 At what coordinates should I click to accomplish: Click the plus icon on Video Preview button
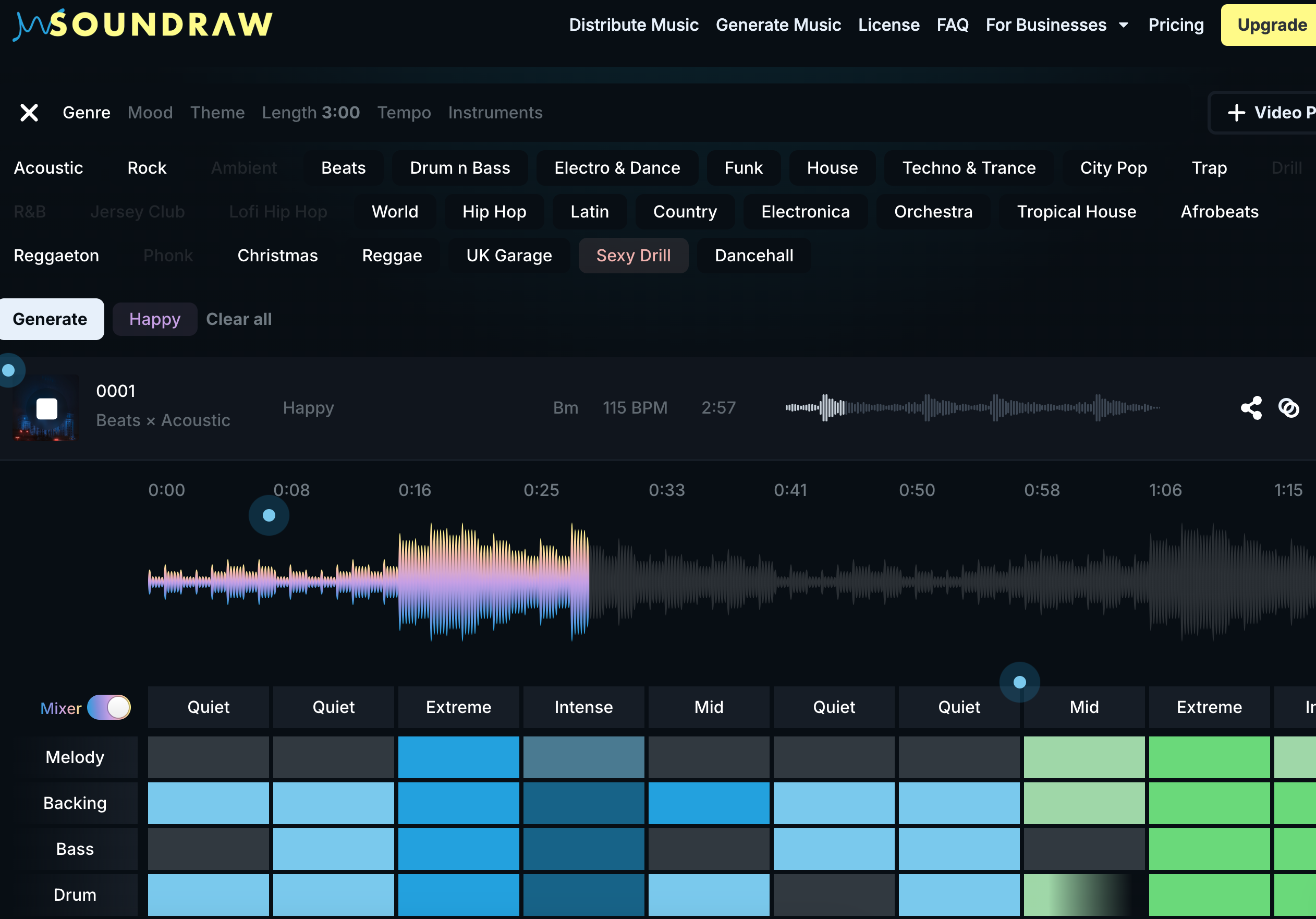pos(1236,112)
